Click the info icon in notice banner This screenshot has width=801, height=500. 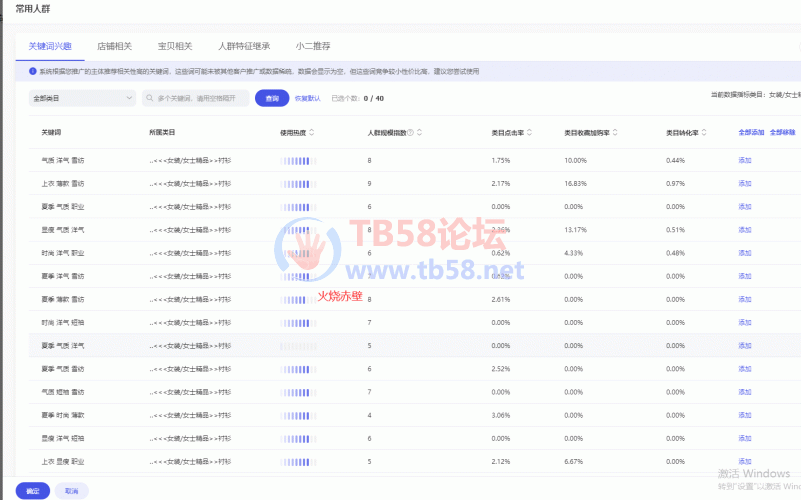pos(33,71)
